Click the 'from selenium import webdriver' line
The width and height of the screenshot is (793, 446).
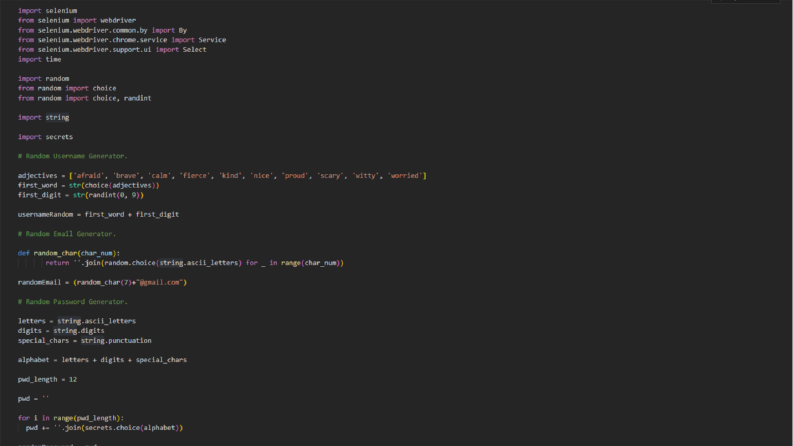click(x=77, y=20)
